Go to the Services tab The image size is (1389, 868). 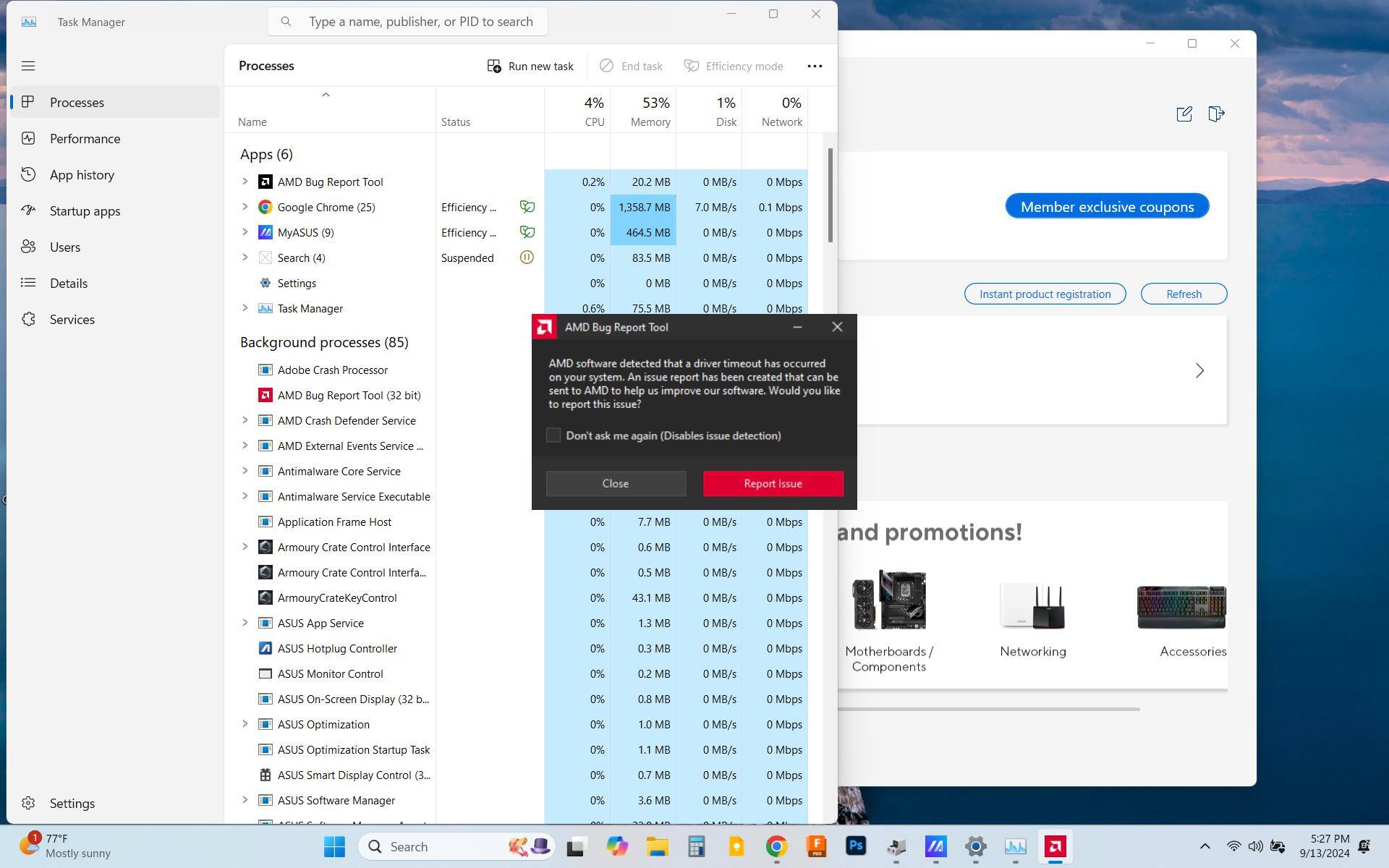[72, 320]
